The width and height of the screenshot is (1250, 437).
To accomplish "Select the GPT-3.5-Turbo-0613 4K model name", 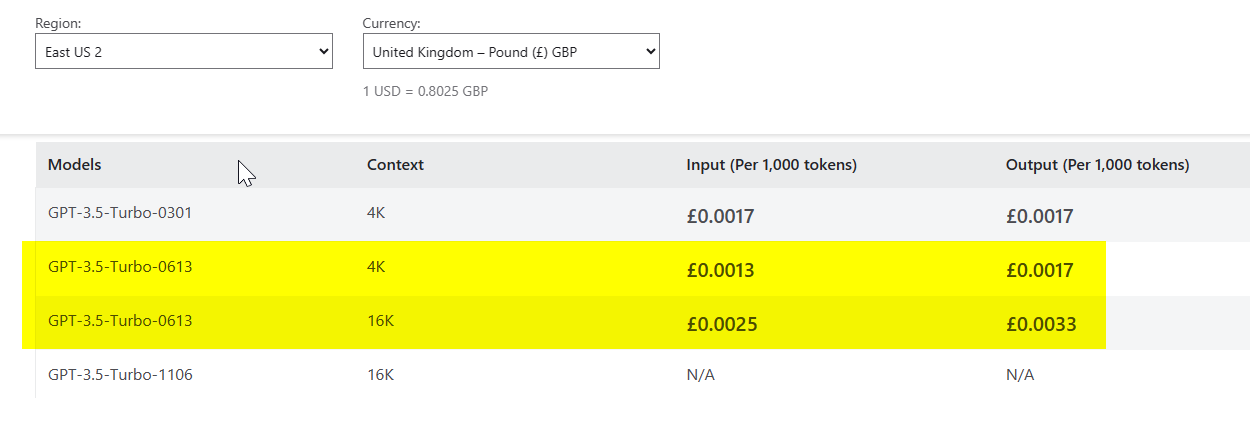I will pos(120,267).
